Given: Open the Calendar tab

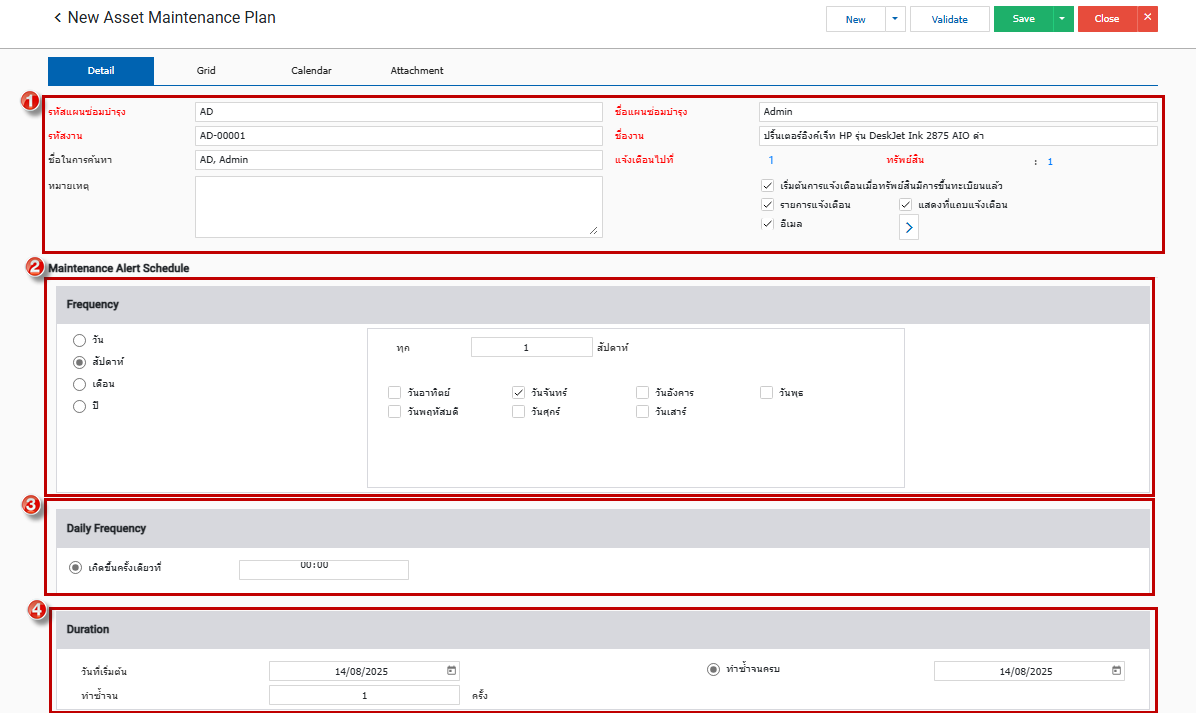Looking at the screenshot, I should coord(311,71).
